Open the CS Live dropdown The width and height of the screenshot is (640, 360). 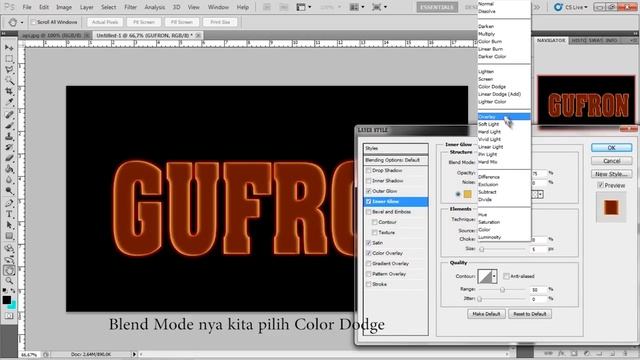pyautogui.click(x=571, y=7)
